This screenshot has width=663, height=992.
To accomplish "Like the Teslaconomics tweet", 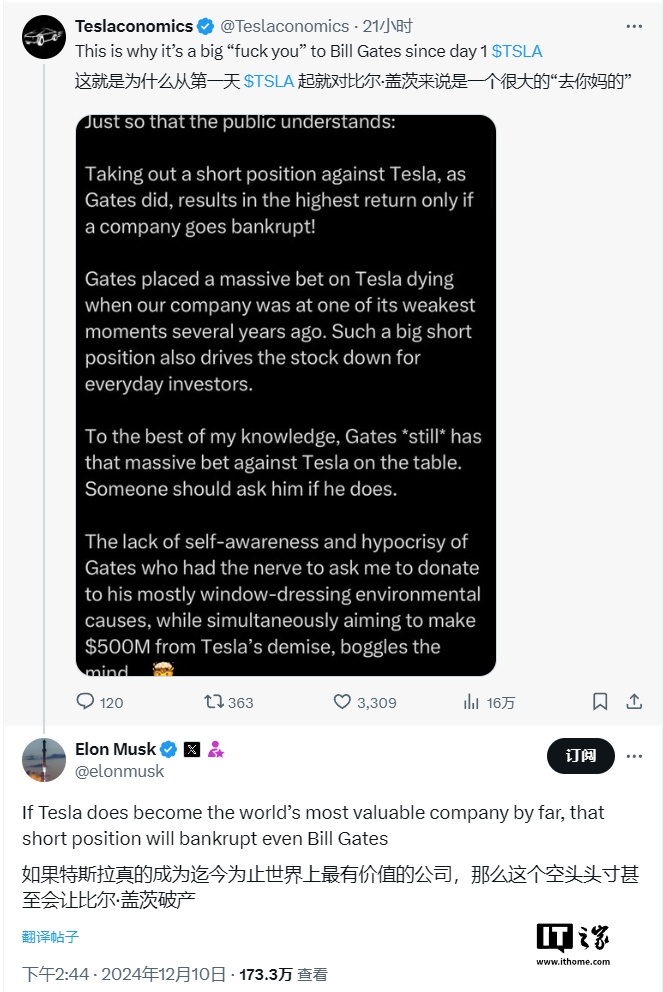I will point(342,702).
